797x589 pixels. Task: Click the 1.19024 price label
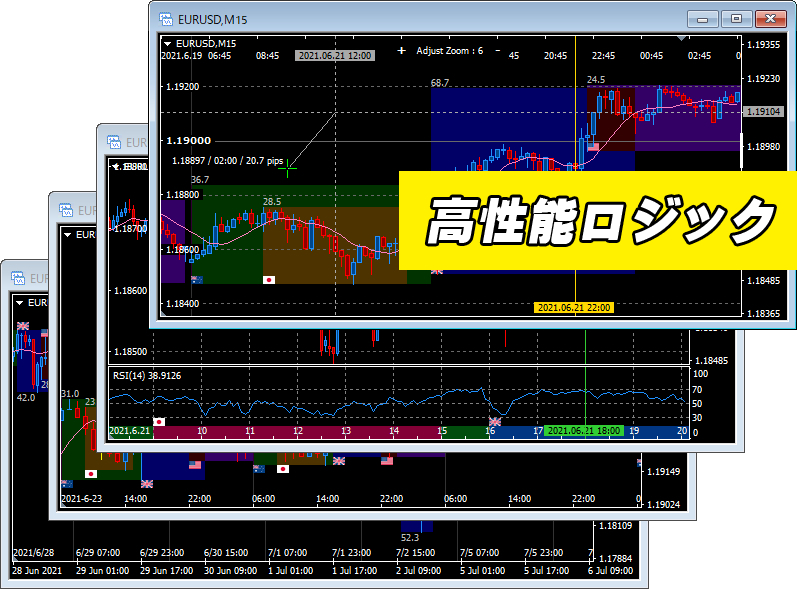click(663, 505)
